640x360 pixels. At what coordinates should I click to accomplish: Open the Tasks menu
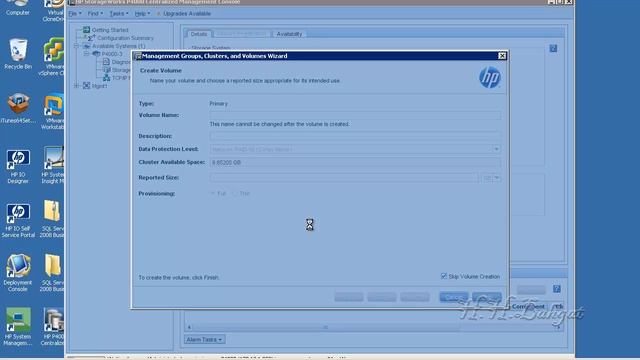pyautogui.click(x=119, y=13)
